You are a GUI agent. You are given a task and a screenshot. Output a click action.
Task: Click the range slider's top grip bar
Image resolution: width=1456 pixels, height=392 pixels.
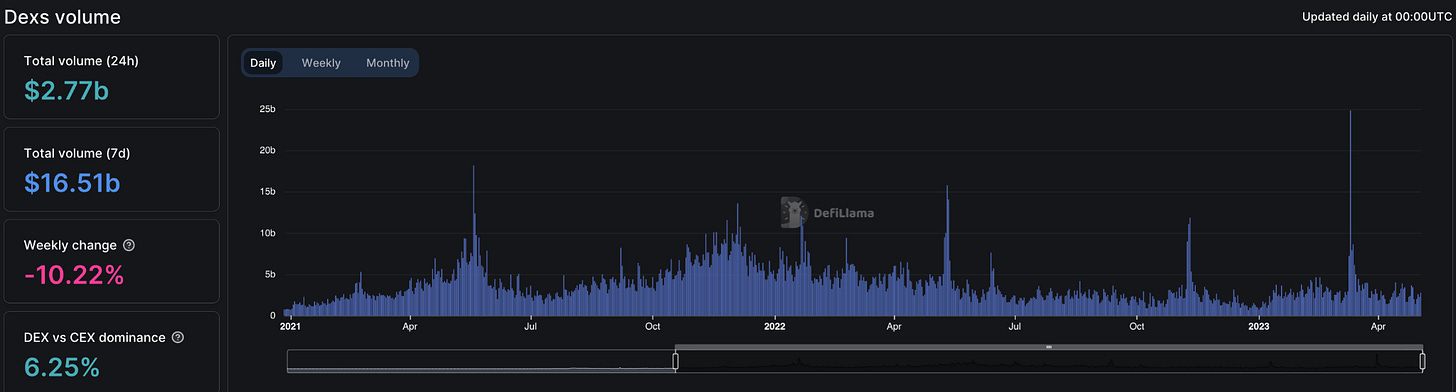point(1048,346)
